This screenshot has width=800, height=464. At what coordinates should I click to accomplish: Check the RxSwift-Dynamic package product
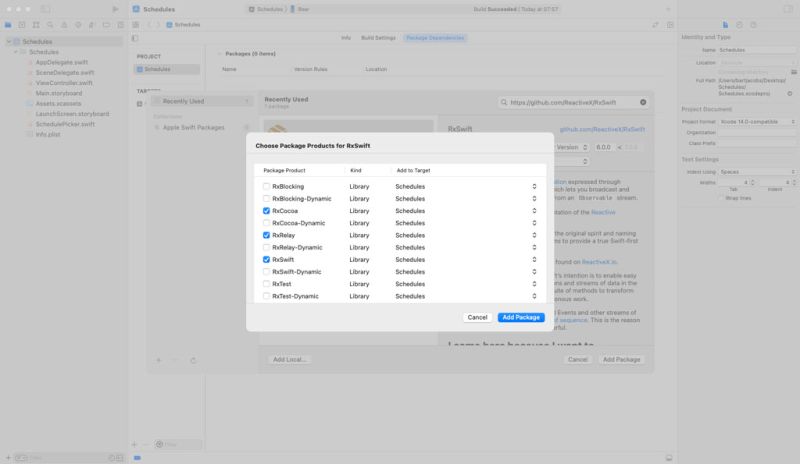coord(266,272)
